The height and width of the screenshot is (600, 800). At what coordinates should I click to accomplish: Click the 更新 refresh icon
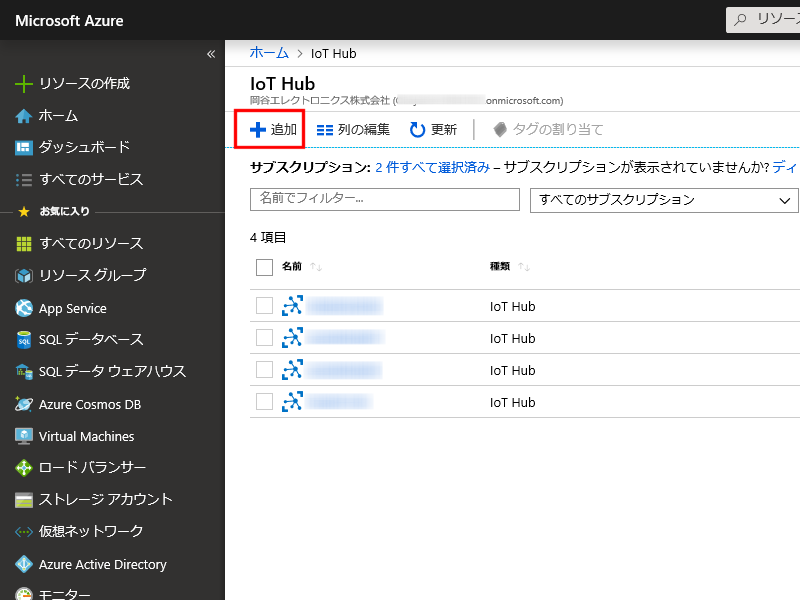tap(418, 129)
